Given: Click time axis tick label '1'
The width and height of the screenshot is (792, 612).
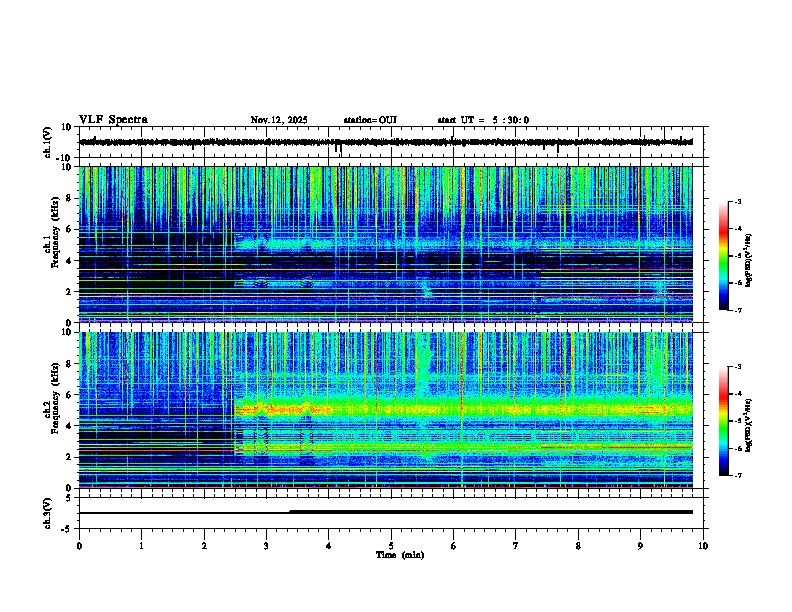Looking at the screenshot, I should [141, 546].
